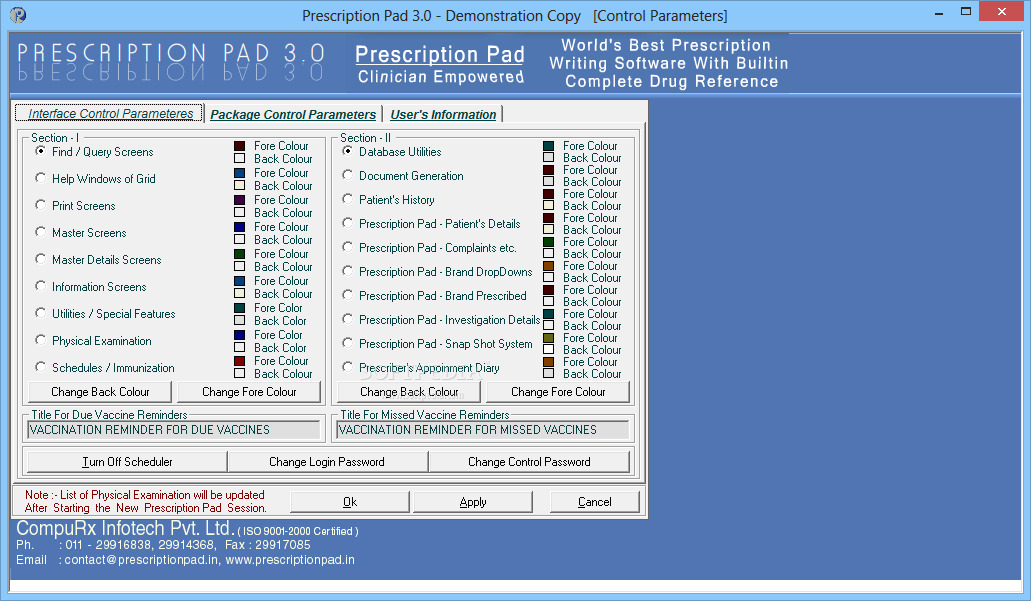The height and width of the screenshot is (601, 1031).
Task: Select Information Screens radio button
Action: click(x=41, y=286)
